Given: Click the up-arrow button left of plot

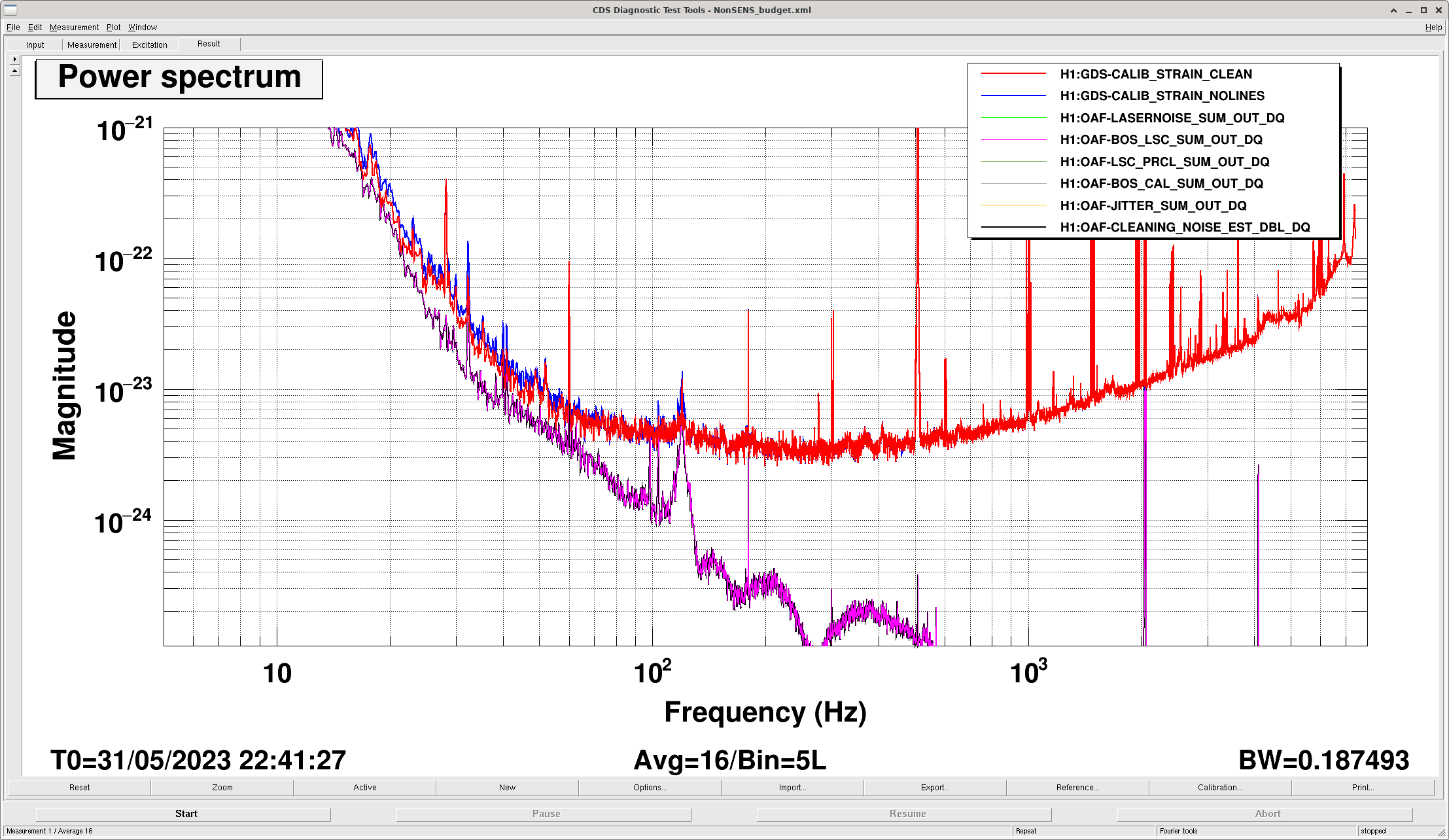Looking at the screenshot, I should click(14, 70).
